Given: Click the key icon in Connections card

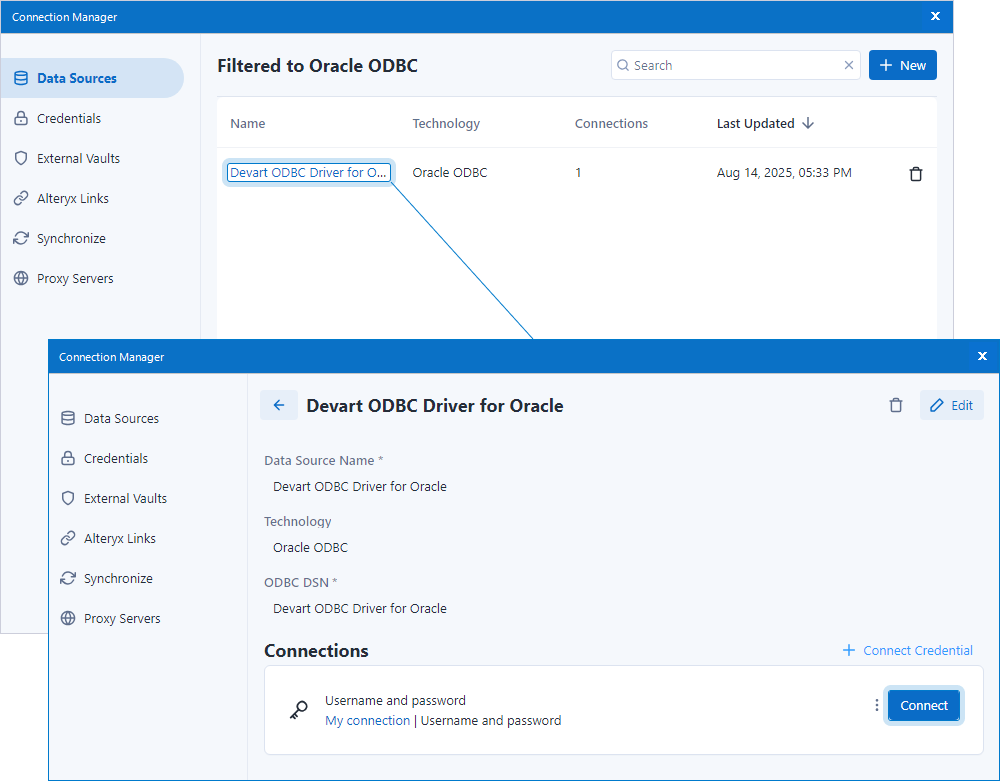Looking at the screenshot, I should tap(298, 711).
